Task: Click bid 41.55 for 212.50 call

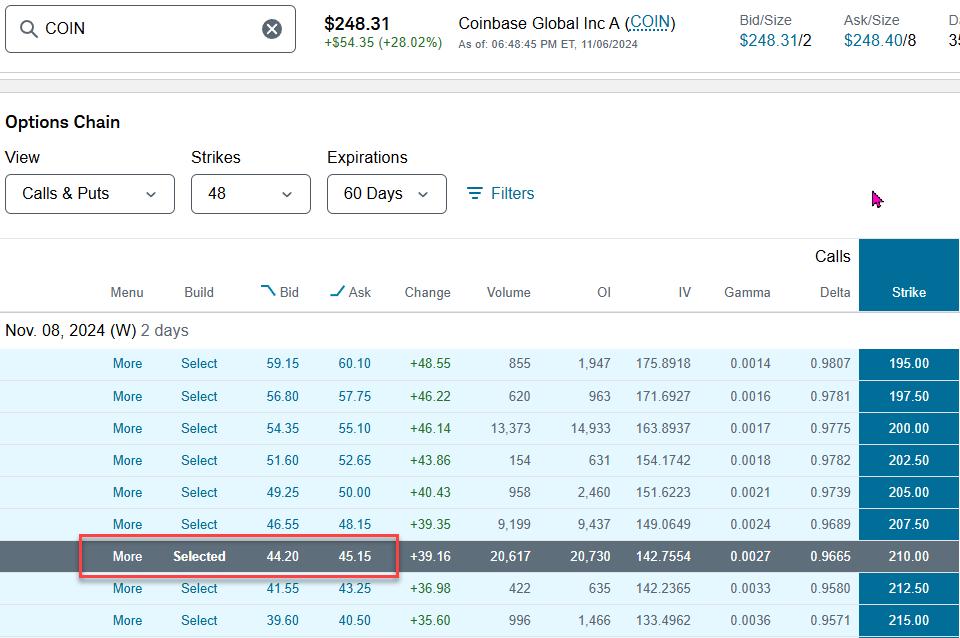Action: 282,588
